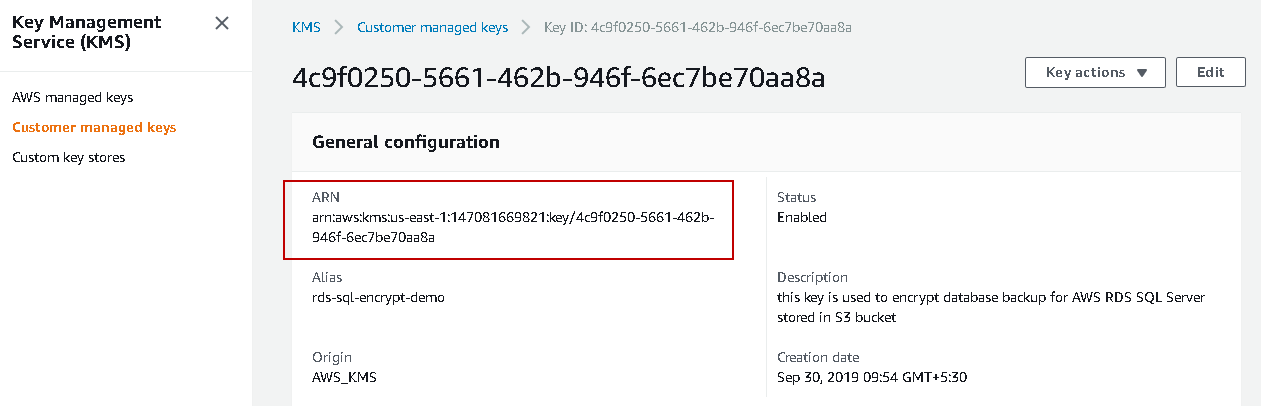Screen dimensions: 1261x406
Task: Click the creation date value
Action: coord(872,377)
